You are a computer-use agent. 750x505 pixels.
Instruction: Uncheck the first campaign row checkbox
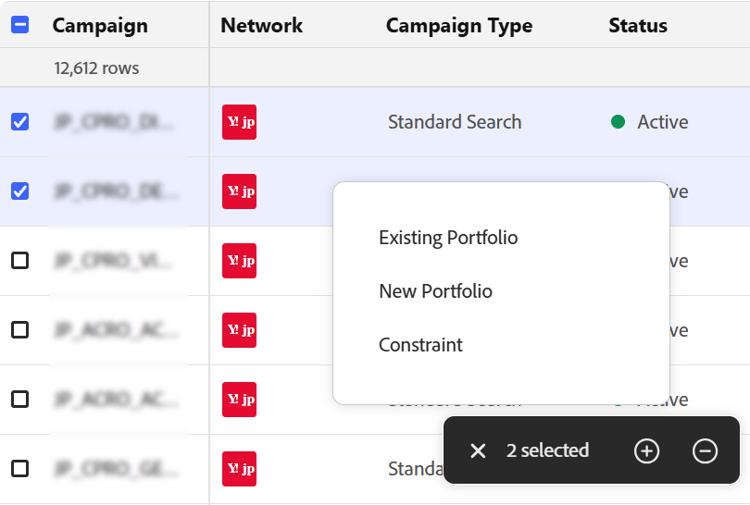(x=20, y=122)
